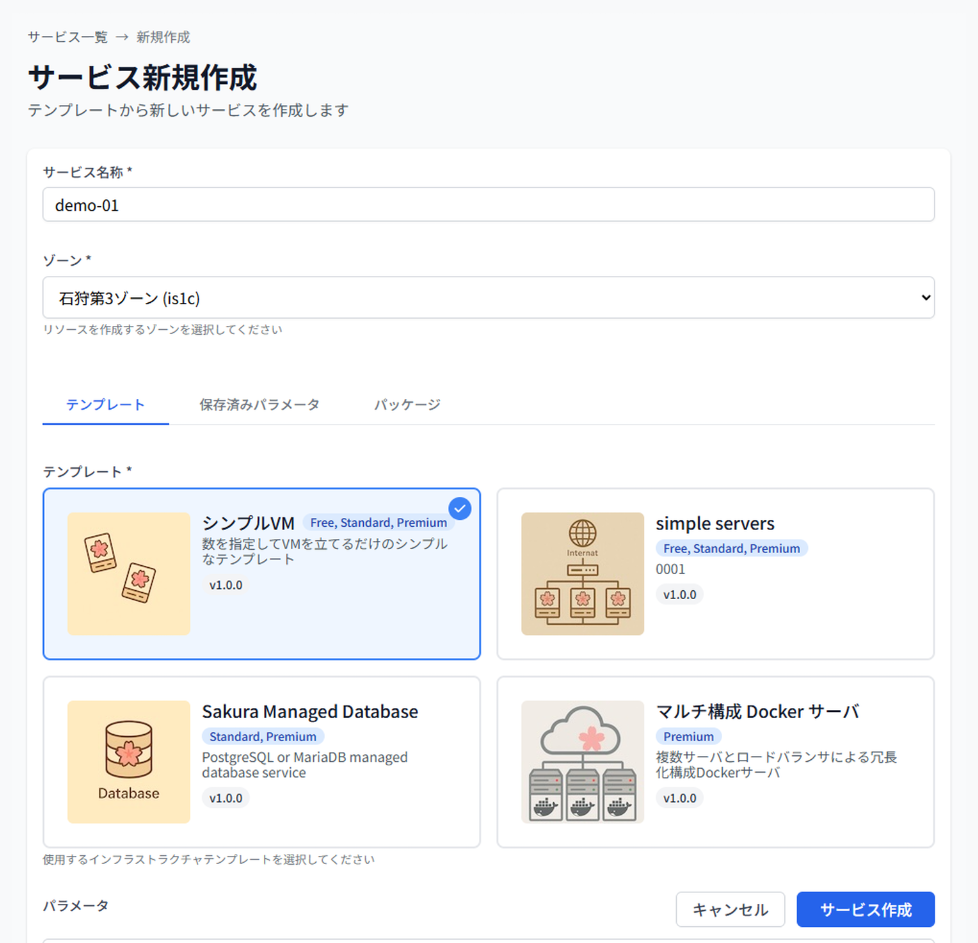Click the キャンセル button

pos(730,909)
